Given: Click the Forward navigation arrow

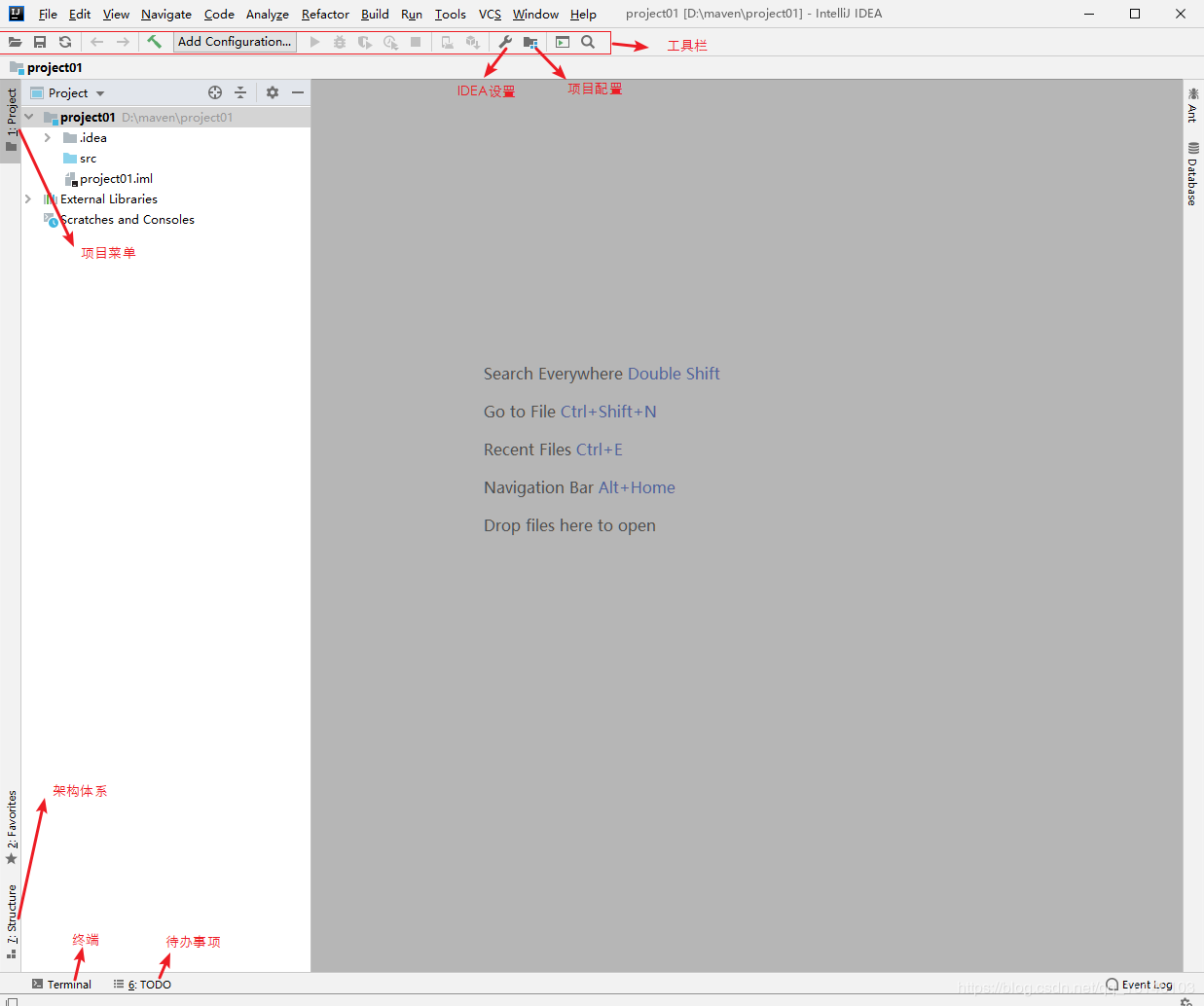Looking at the screenshot, I should point(123,42).
